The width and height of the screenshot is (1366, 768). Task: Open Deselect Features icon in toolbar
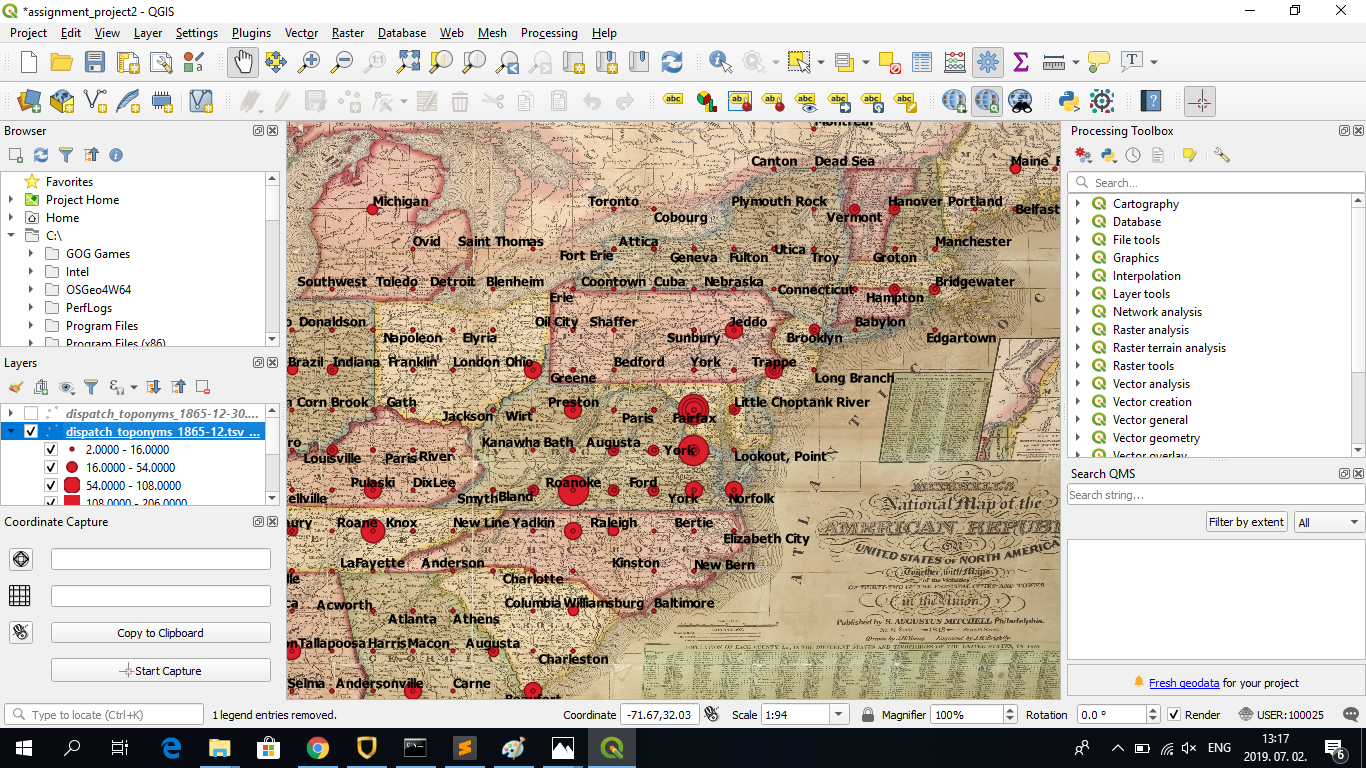[x=890, y=62]
